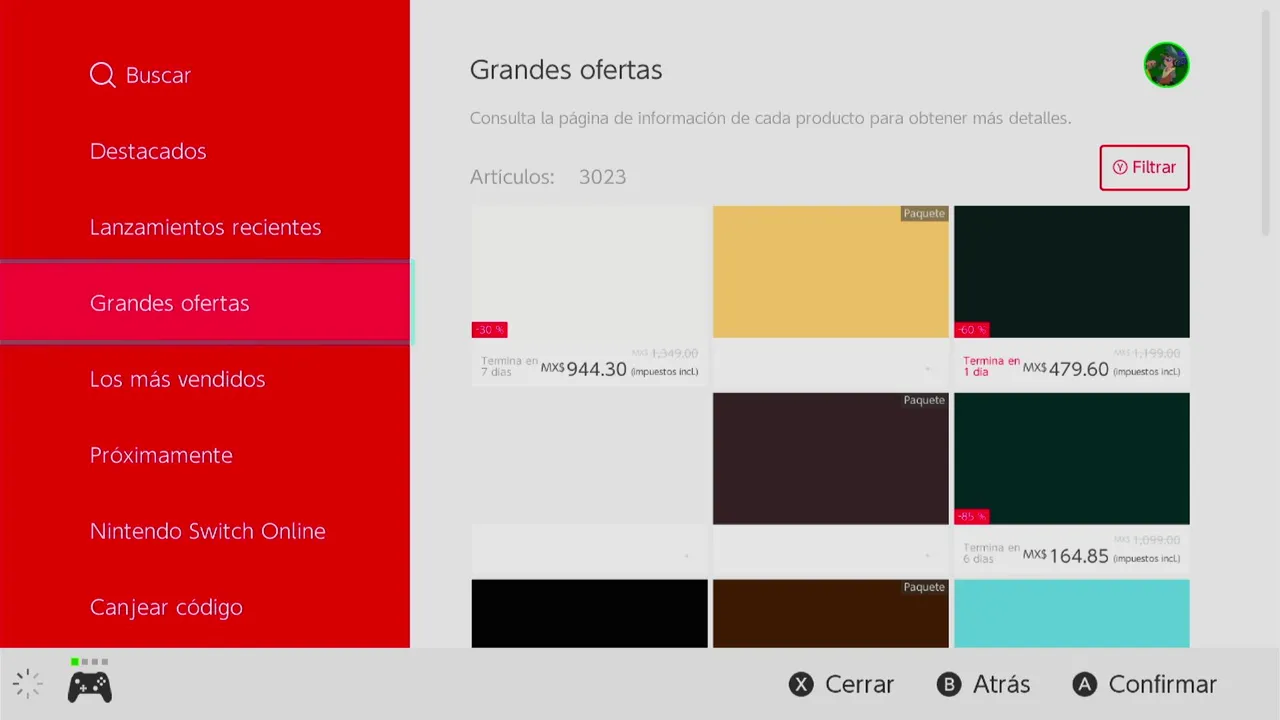1280x720 pixels.
Task: Click 'Termina en 1 día' label
Action: [x=991, y=366]
